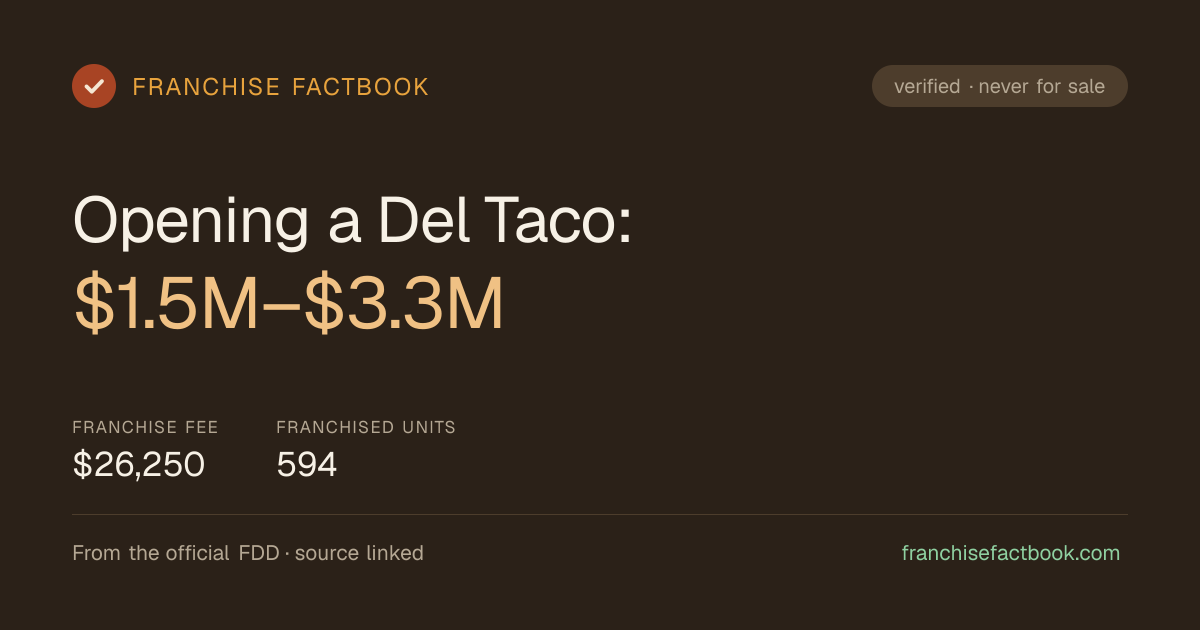Image resolution: width=1200 pixels, height=630 pixels.
Task: Click the word FRANCHISE in header
Action: (x=206, y=87)
